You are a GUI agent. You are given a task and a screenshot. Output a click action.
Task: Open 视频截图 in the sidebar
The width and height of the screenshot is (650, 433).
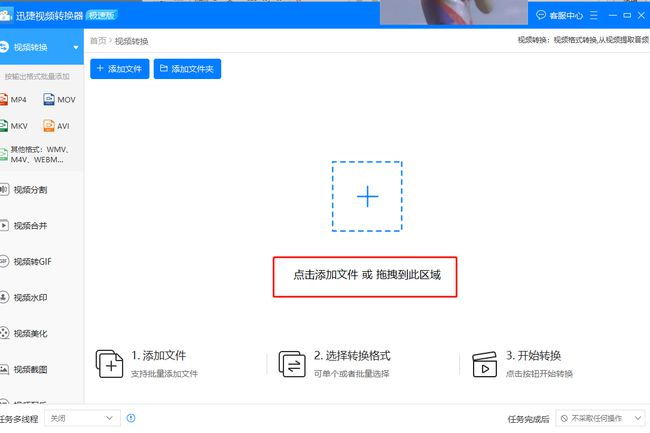click(x=30, y=369)
